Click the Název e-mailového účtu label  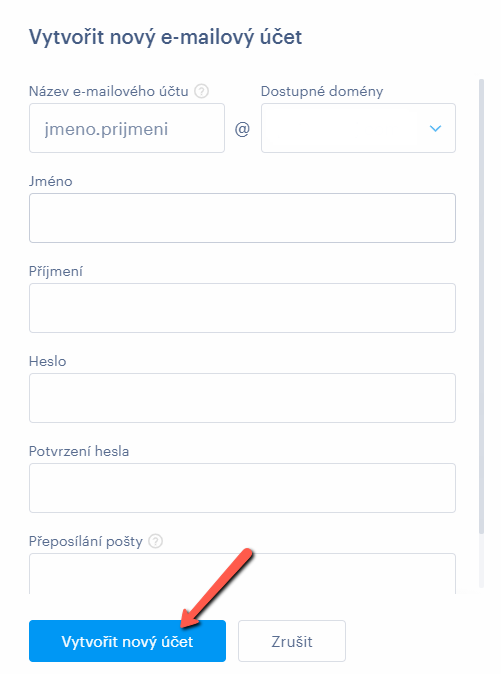pos(109,91)
